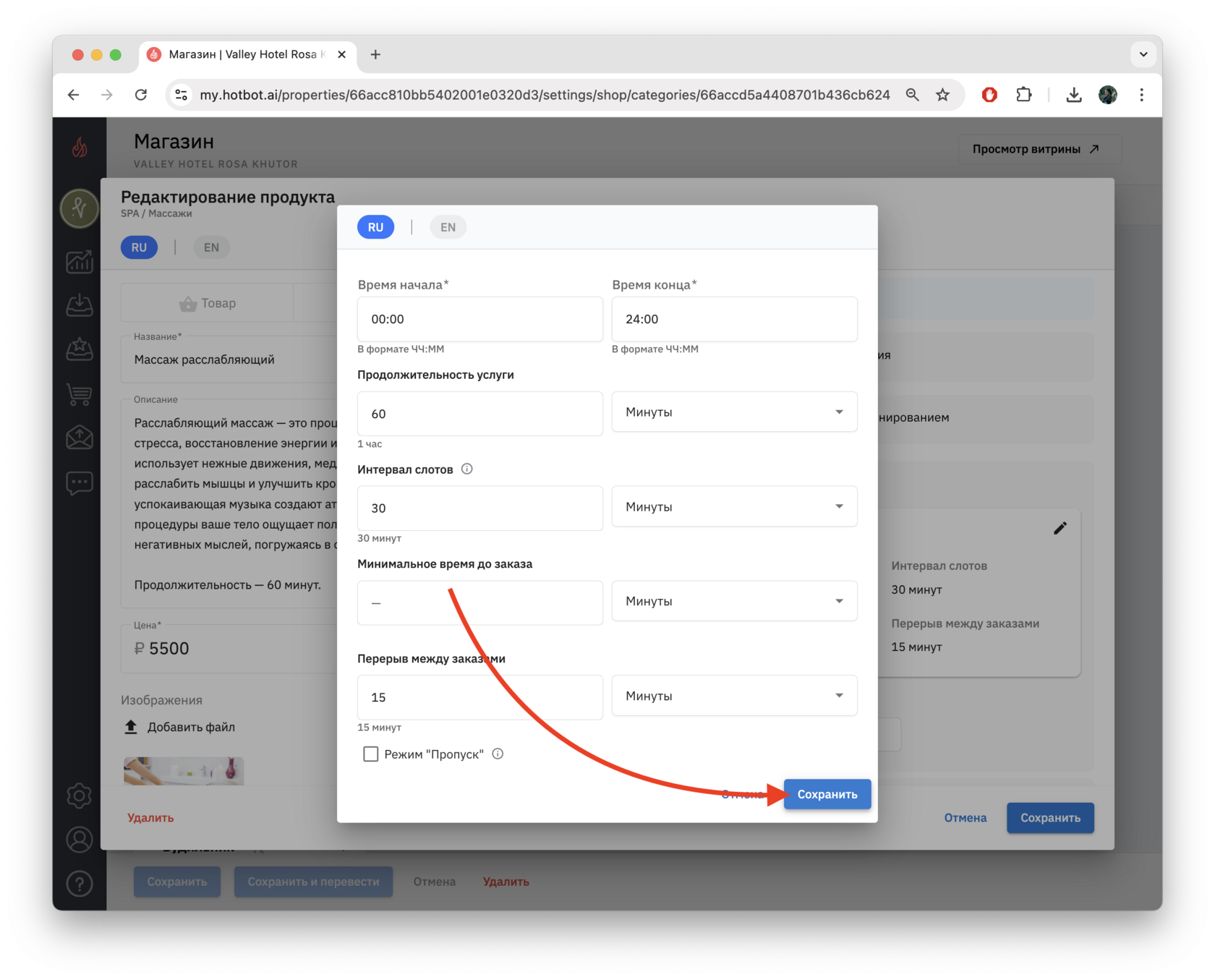Open a new browser tab
The height and width of the screenshot is (980, 1215).
coord(375,54)
